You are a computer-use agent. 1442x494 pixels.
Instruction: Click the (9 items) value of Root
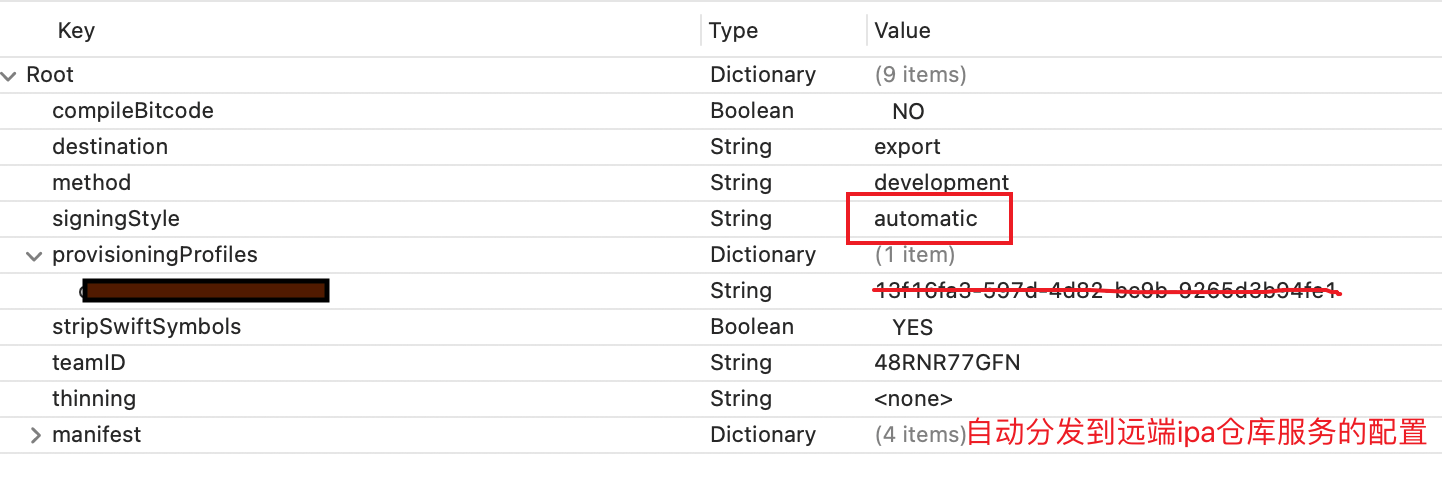pyautogui.click(x=920, y=75)
